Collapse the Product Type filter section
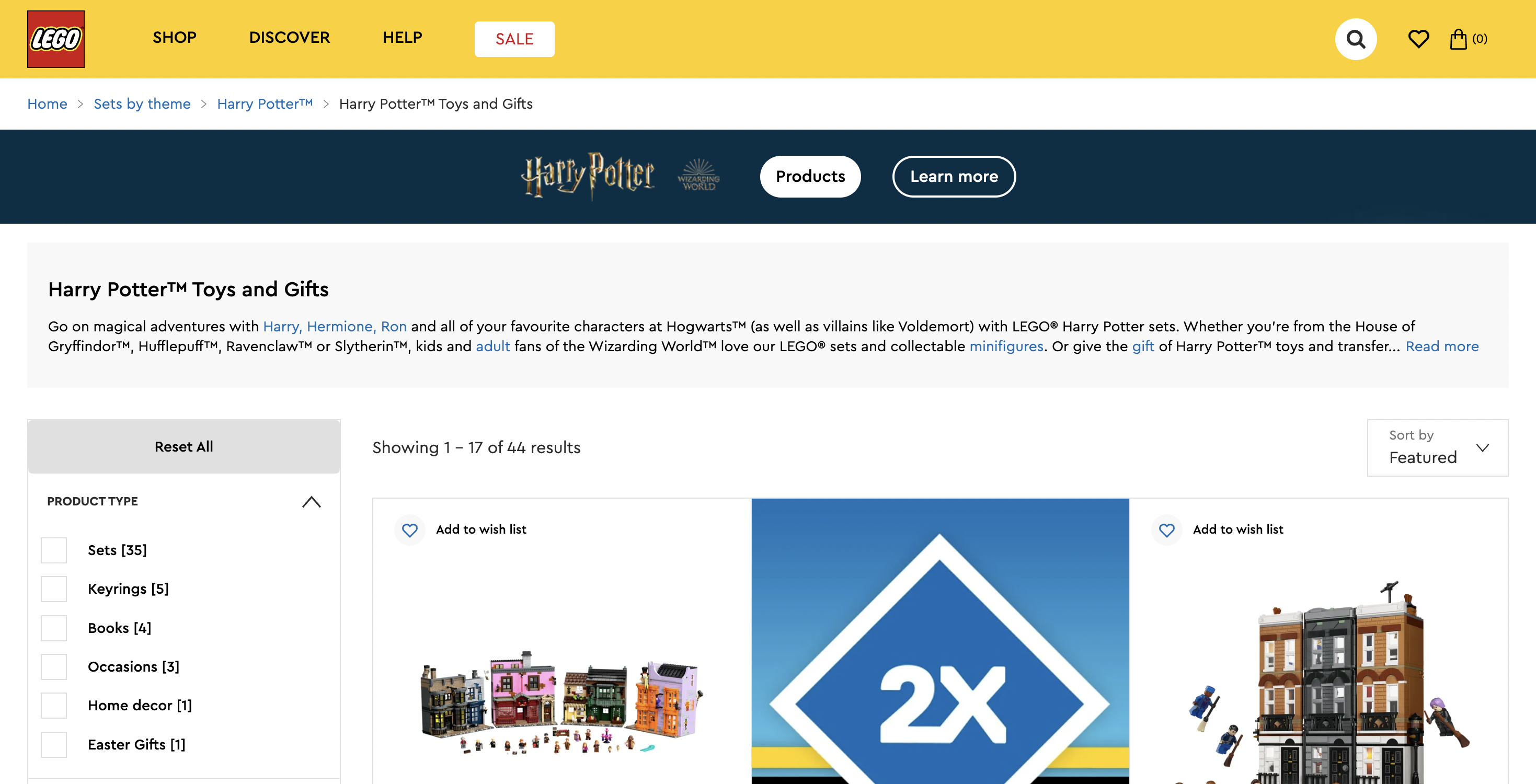This screenshot has width=1536, height=784. point(311,501)
